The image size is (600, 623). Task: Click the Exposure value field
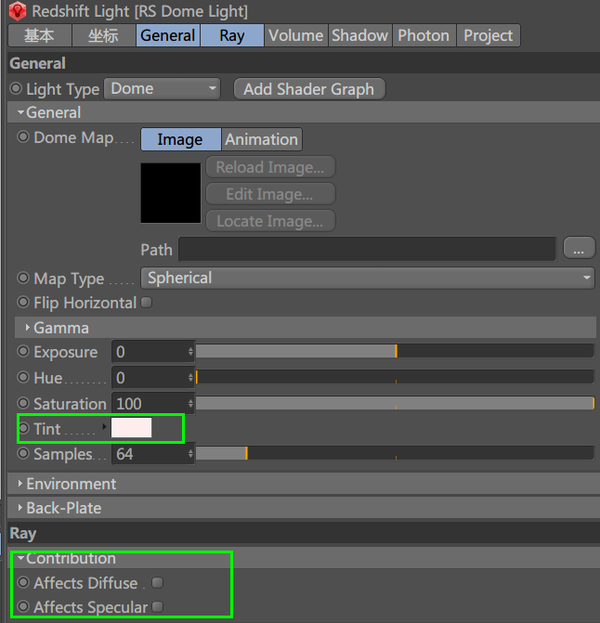149,352
